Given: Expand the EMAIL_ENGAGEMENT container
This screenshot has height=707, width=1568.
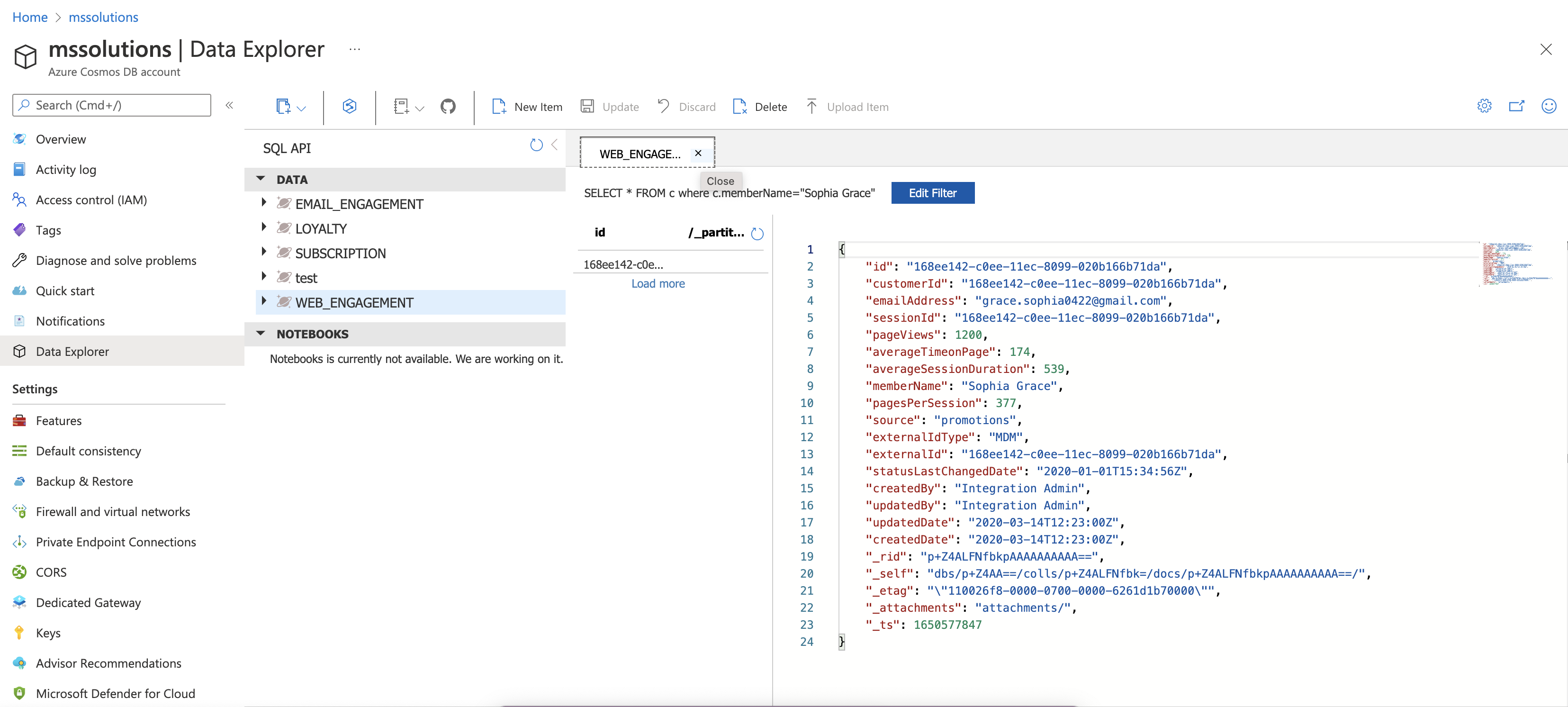Looking at the screenshot, I should (x=263, y=202).
